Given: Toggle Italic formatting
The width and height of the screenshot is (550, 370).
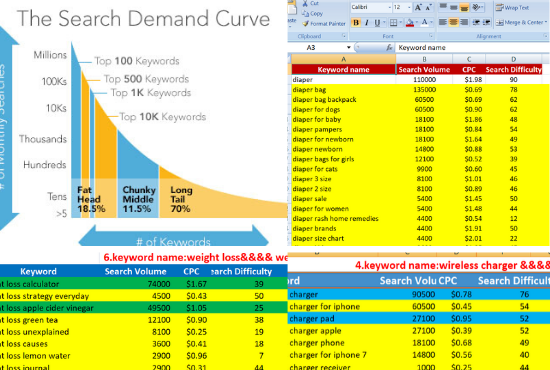Looking at the screenshot, I should pyautogui.click(x=367, y=23).
